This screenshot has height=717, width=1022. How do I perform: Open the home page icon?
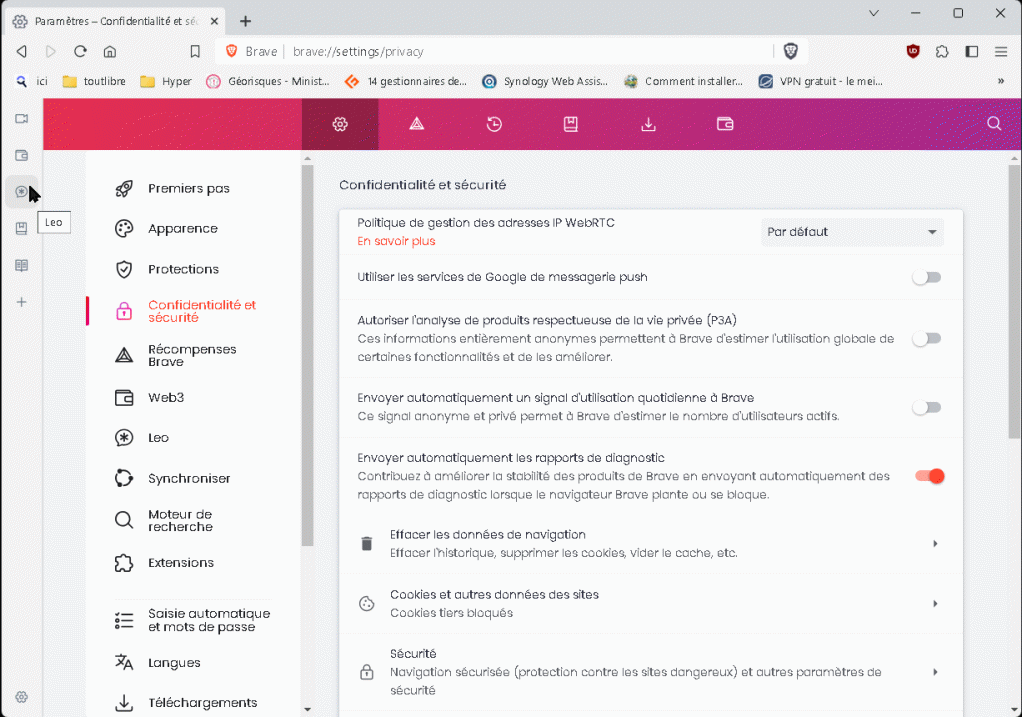pyautogui.click(x=110, y=51)
